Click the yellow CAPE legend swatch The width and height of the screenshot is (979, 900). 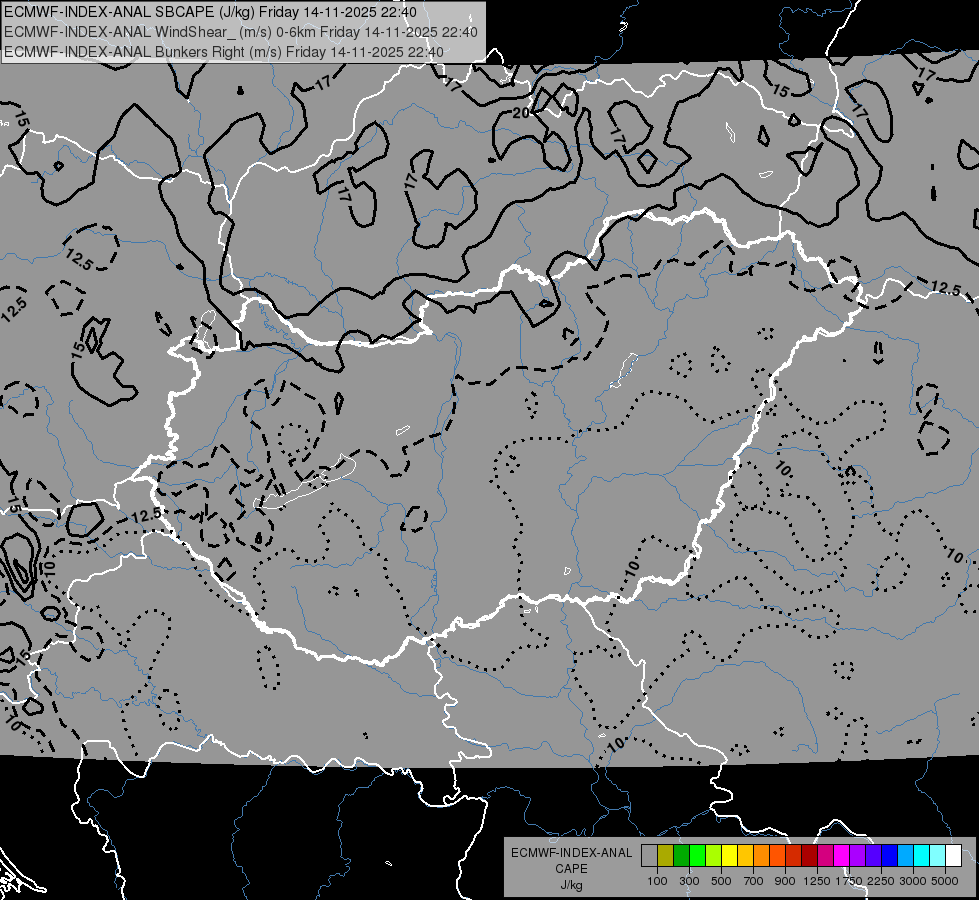pos(729,855)
